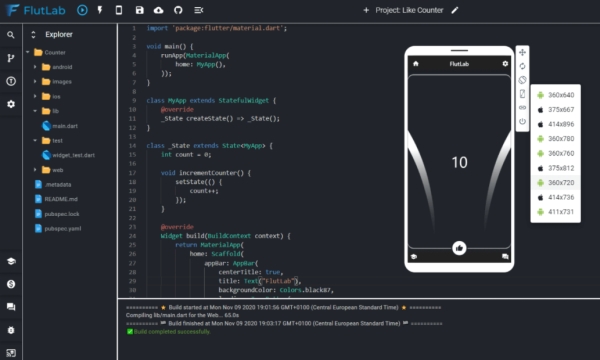Collapse the lib folder
Screen dimensions: 600x360
[x=35, y=111]
